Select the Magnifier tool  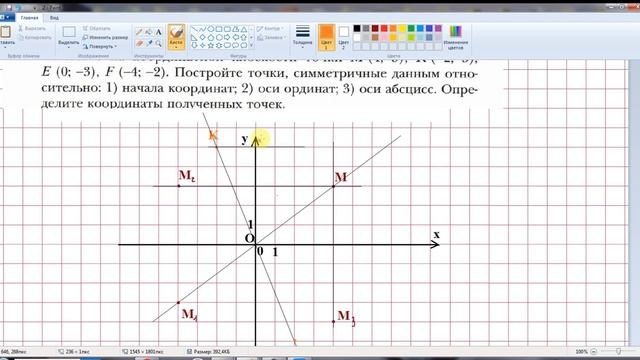tap(158, 43)
